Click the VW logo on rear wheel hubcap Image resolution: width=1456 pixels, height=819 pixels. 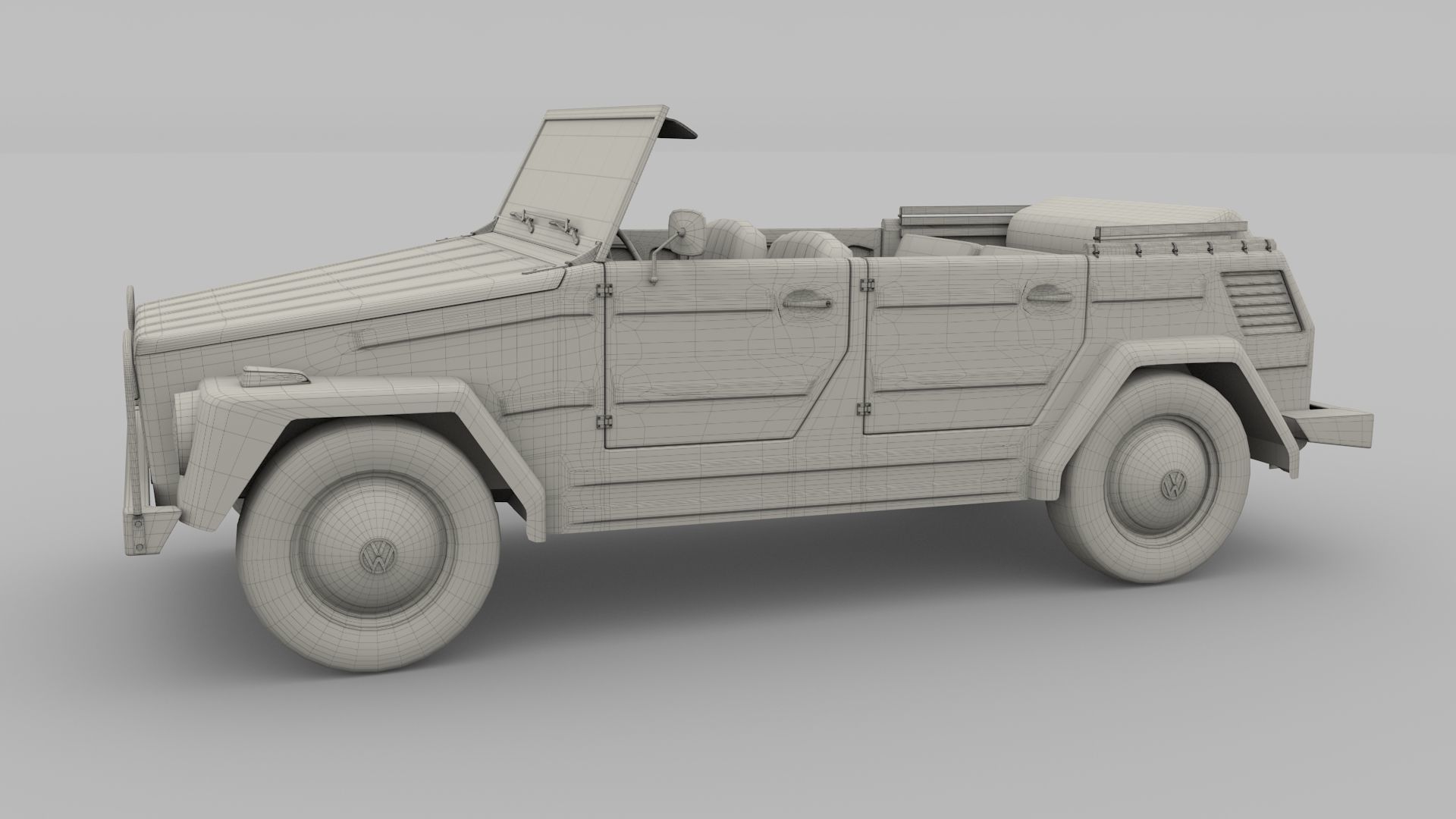click(x=1175, y=484)
